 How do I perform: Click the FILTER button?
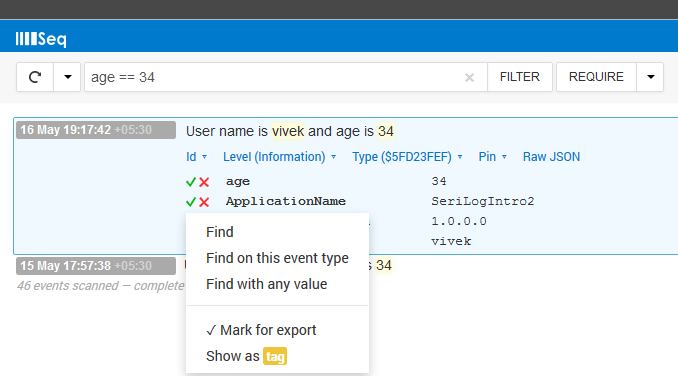(520, 77)
